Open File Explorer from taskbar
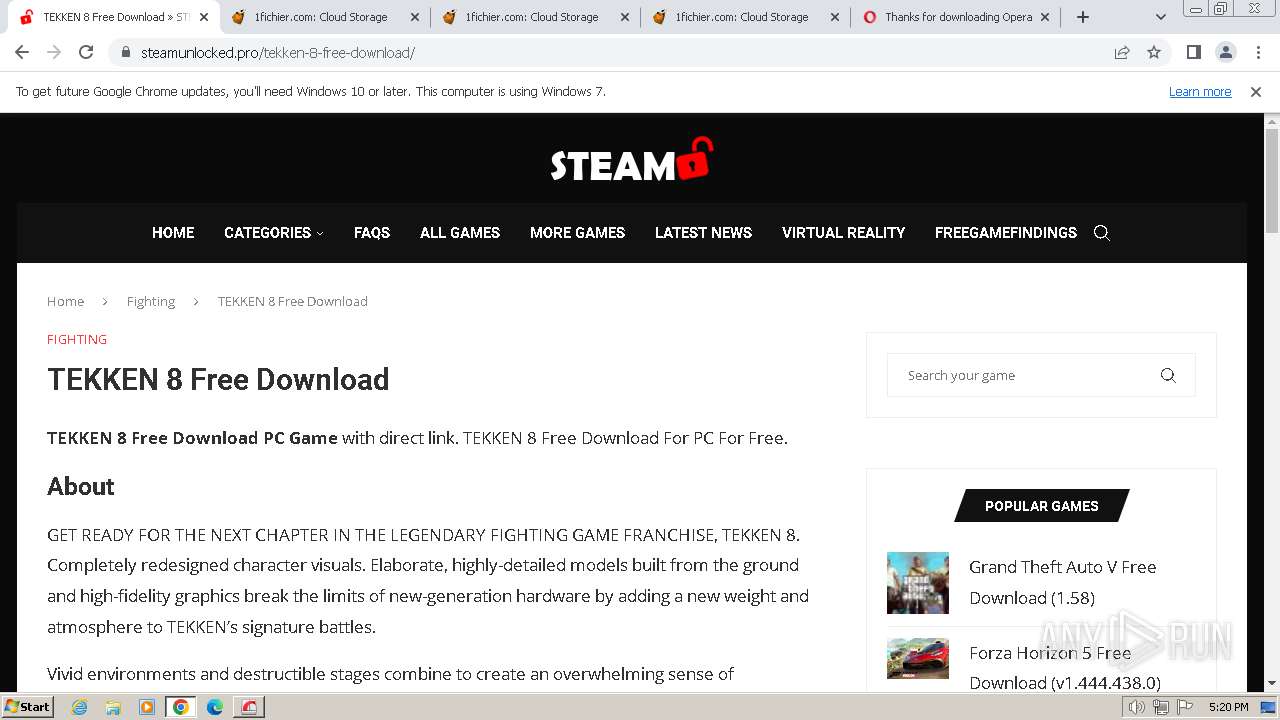 coord(113,707)
